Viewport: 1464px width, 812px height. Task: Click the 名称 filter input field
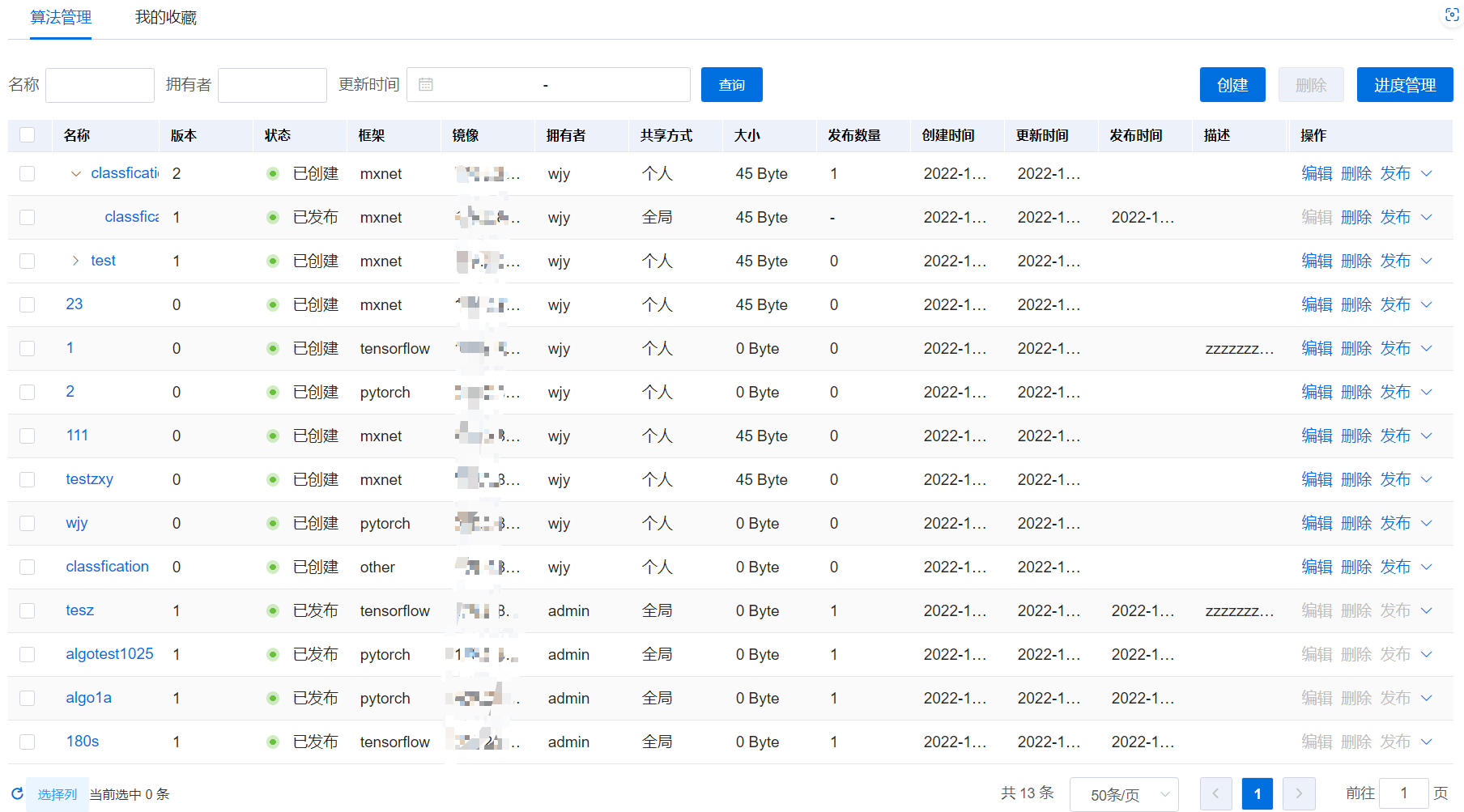coord(100,85)
